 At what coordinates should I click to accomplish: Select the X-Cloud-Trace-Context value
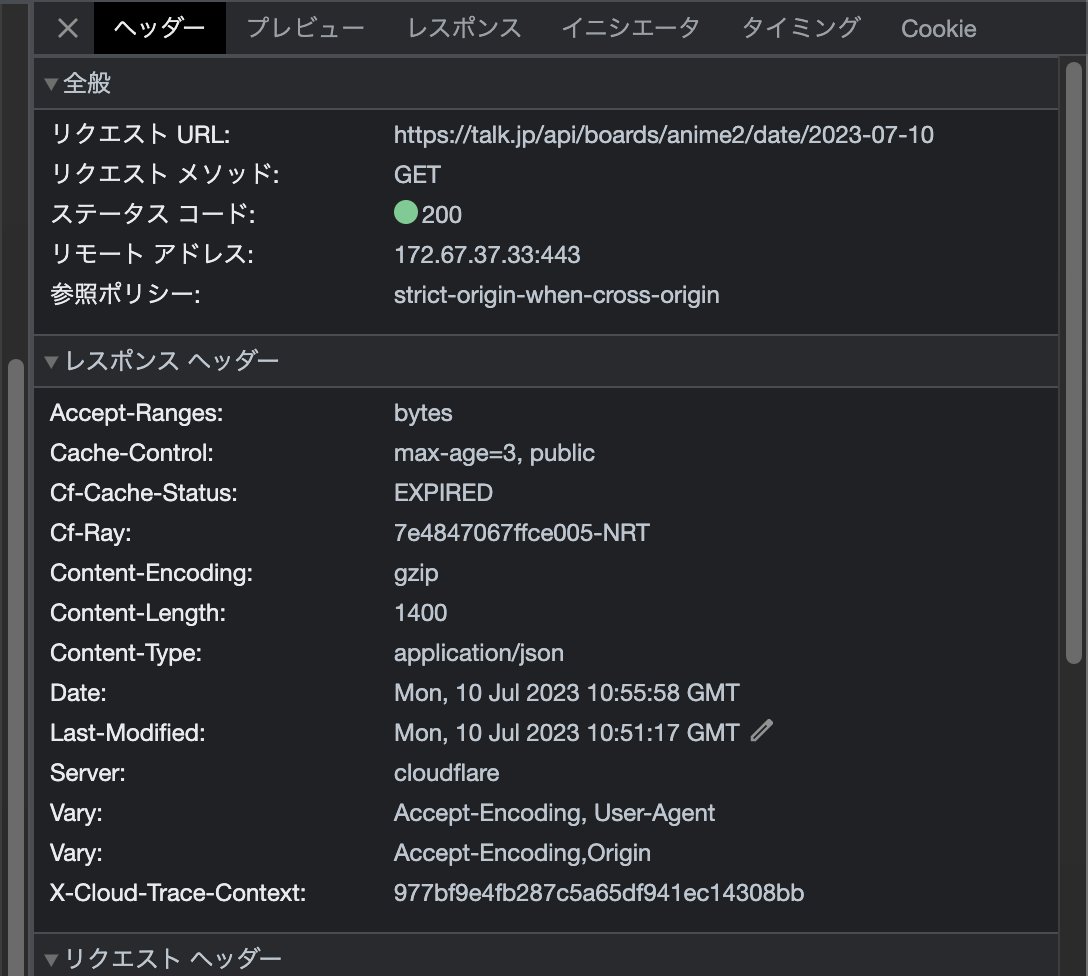click(599, 892)
